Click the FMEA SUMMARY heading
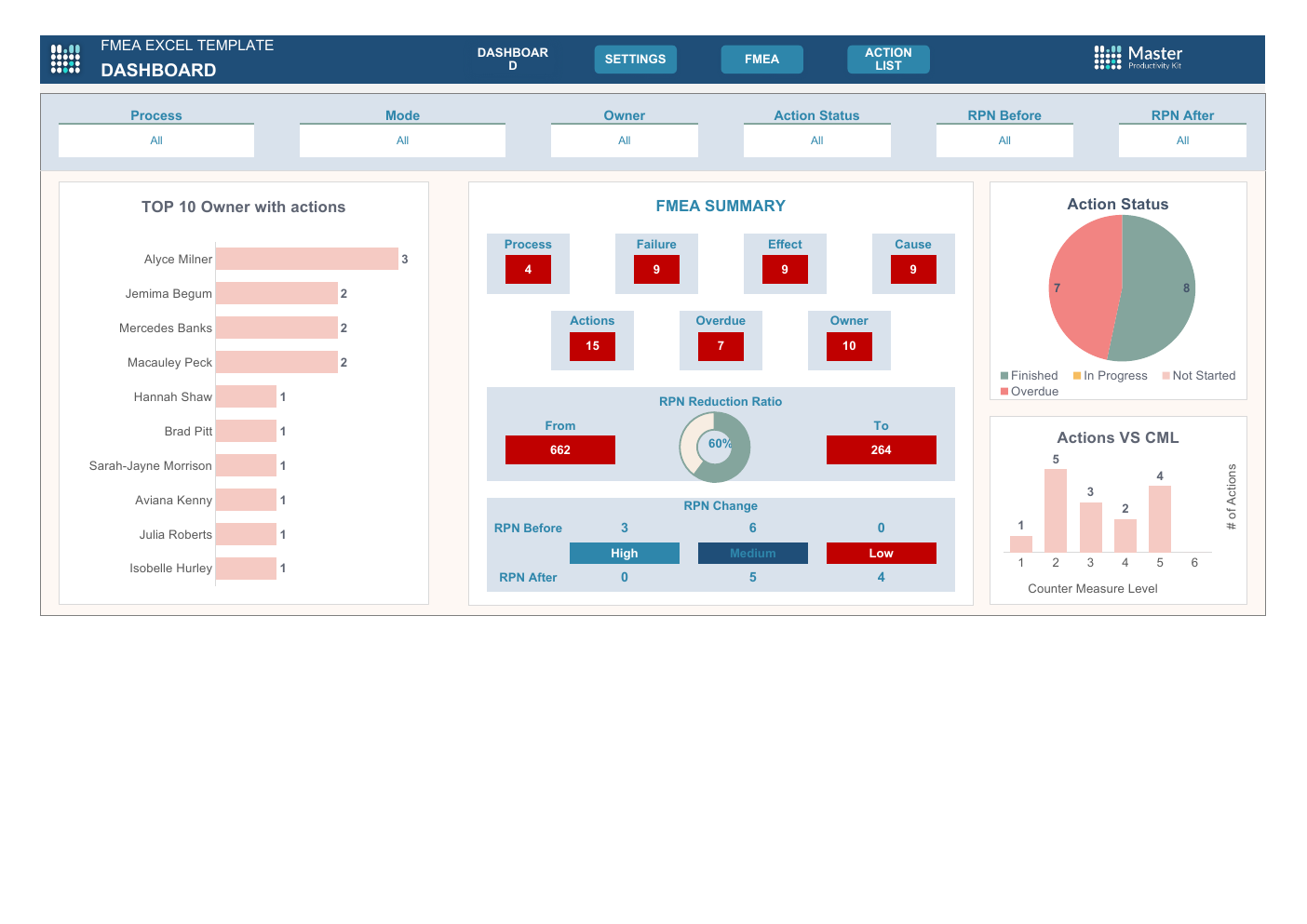The image size is (1307, 924). tap(721, 206)
